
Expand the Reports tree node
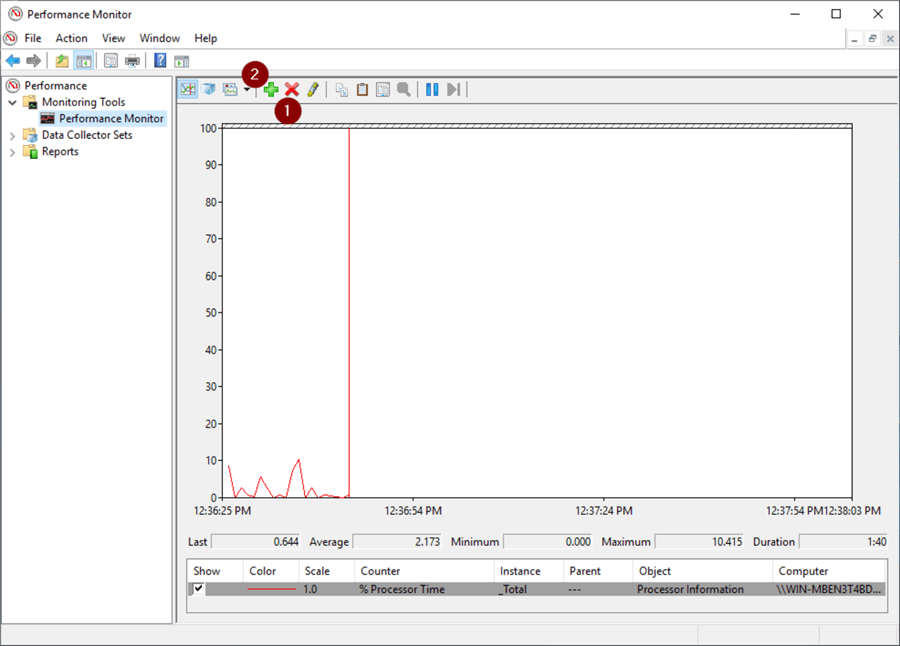pos(13,152)
